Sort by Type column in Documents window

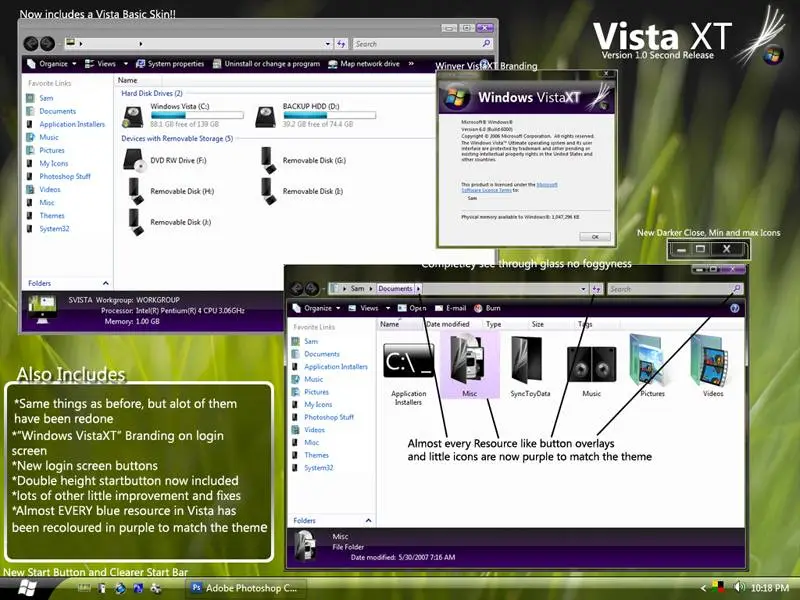point(493,324)
